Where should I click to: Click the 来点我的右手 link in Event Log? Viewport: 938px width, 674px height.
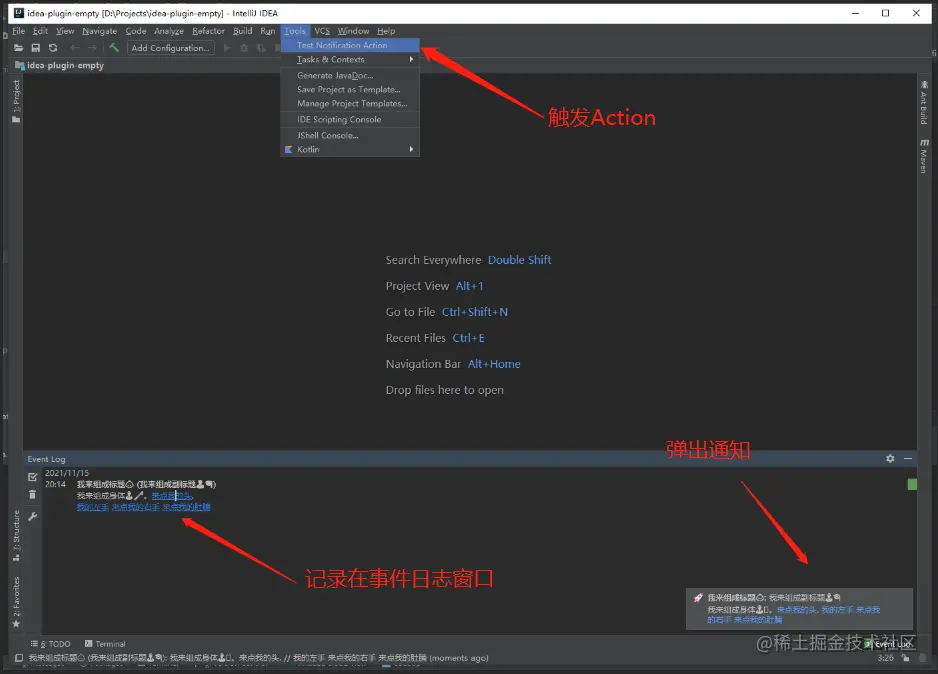[136, 507]
